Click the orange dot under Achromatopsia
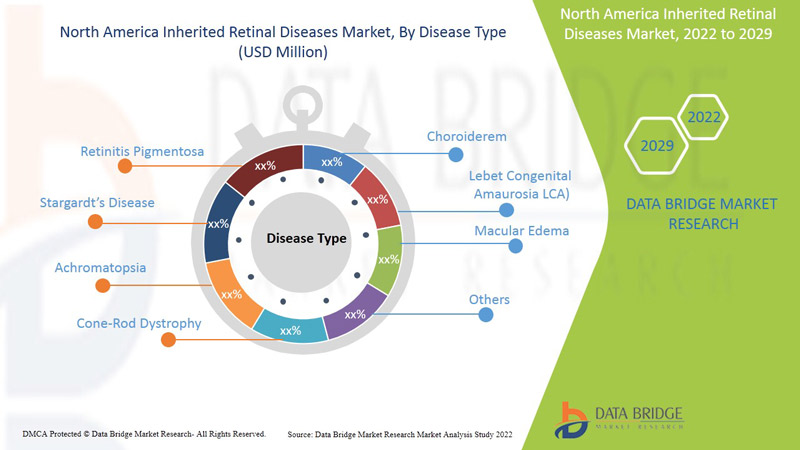Screen dimensions: 800x450 101,285
